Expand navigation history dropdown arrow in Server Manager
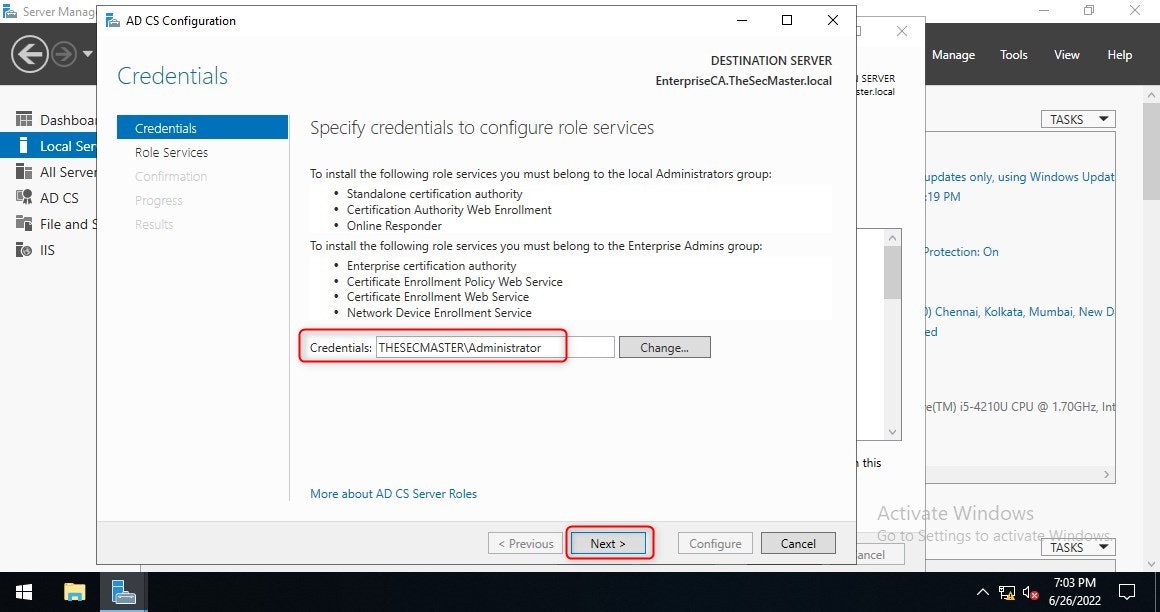 pyautogui.click(x=87, y=54)
